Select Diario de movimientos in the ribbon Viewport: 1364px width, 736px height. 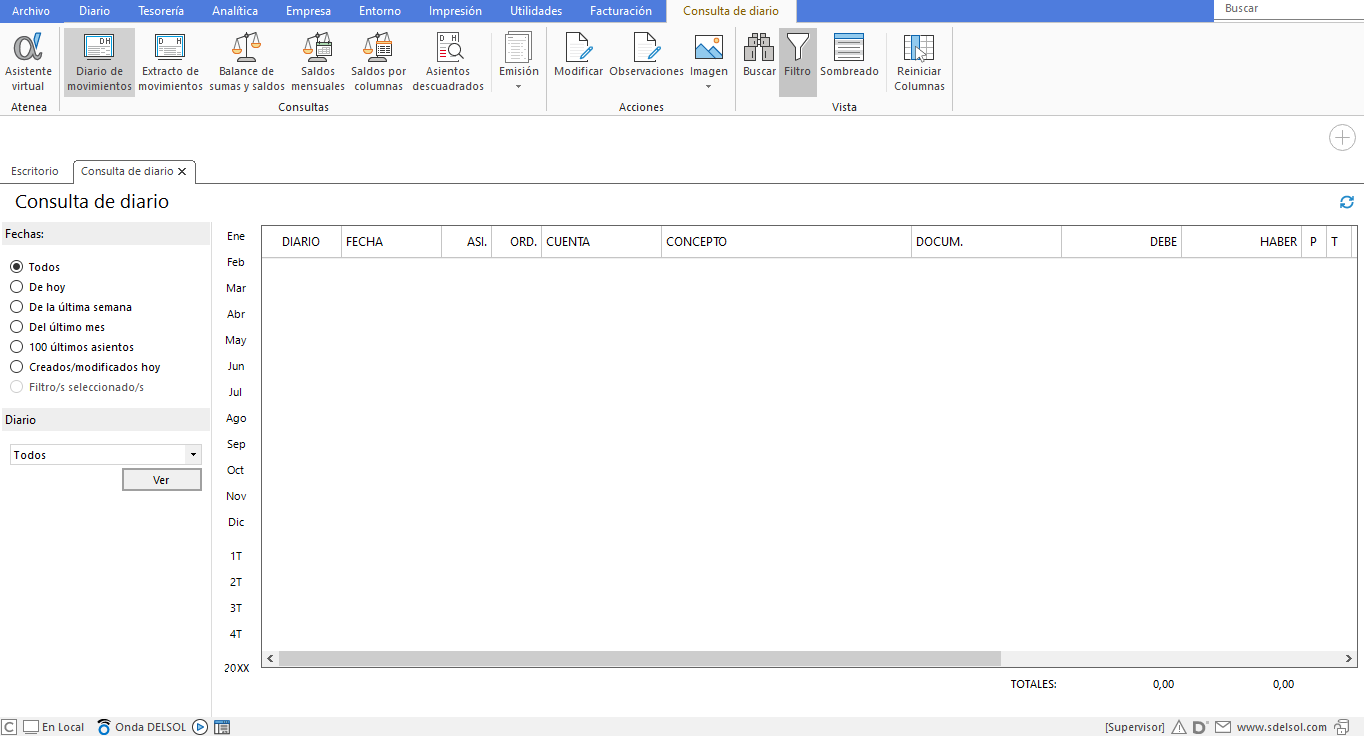click(99, 62)
